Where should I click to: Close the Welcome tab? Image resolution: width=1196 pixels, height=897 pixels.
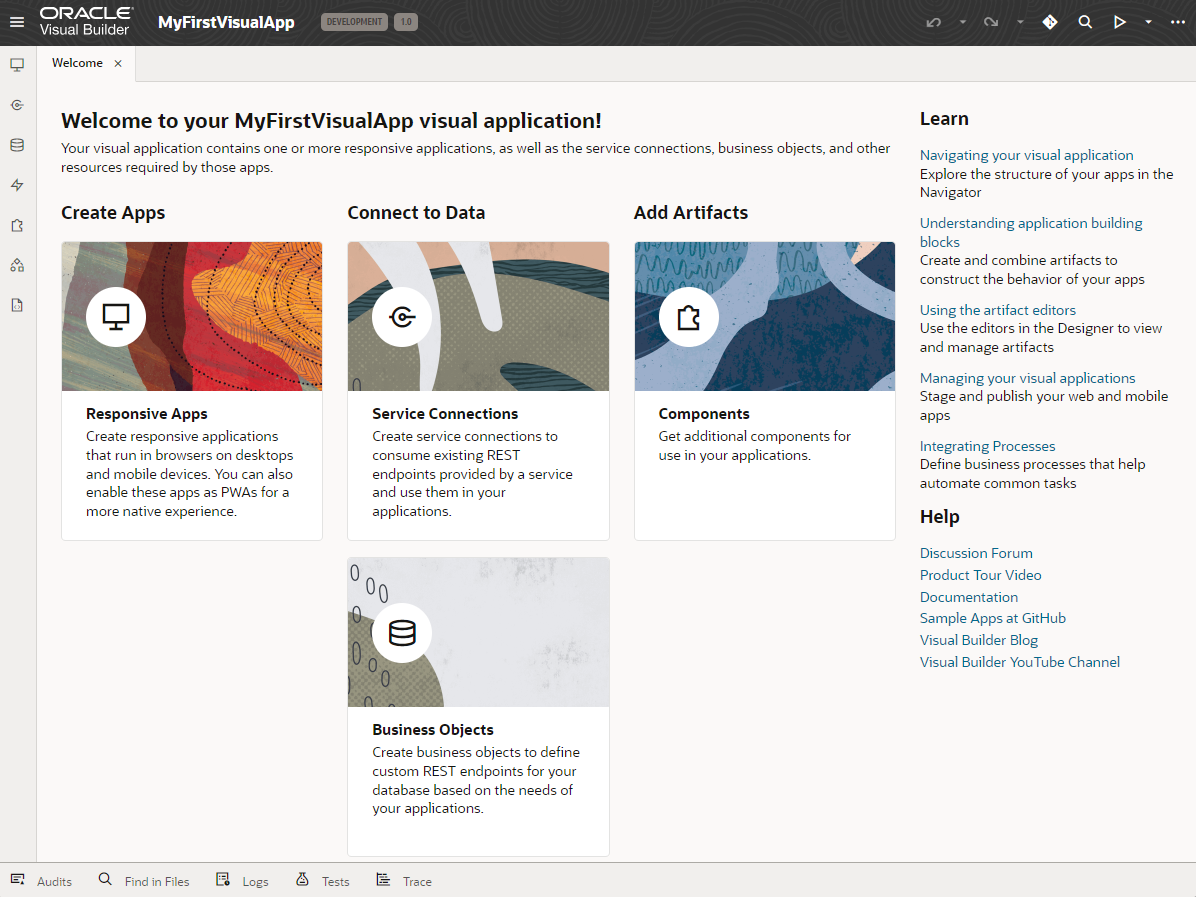pyautogui.click(x=118, y=63)
